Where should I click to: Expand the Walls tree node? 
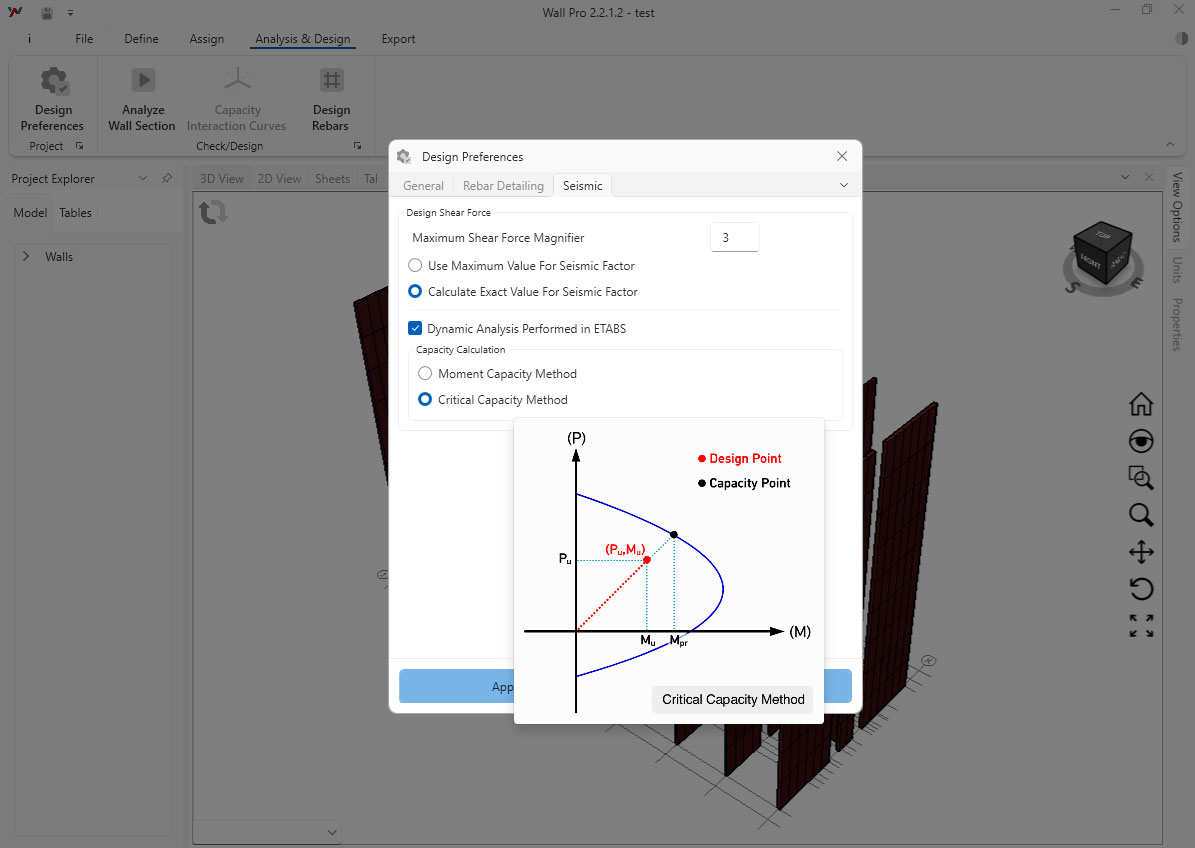[x=26, y=257]
